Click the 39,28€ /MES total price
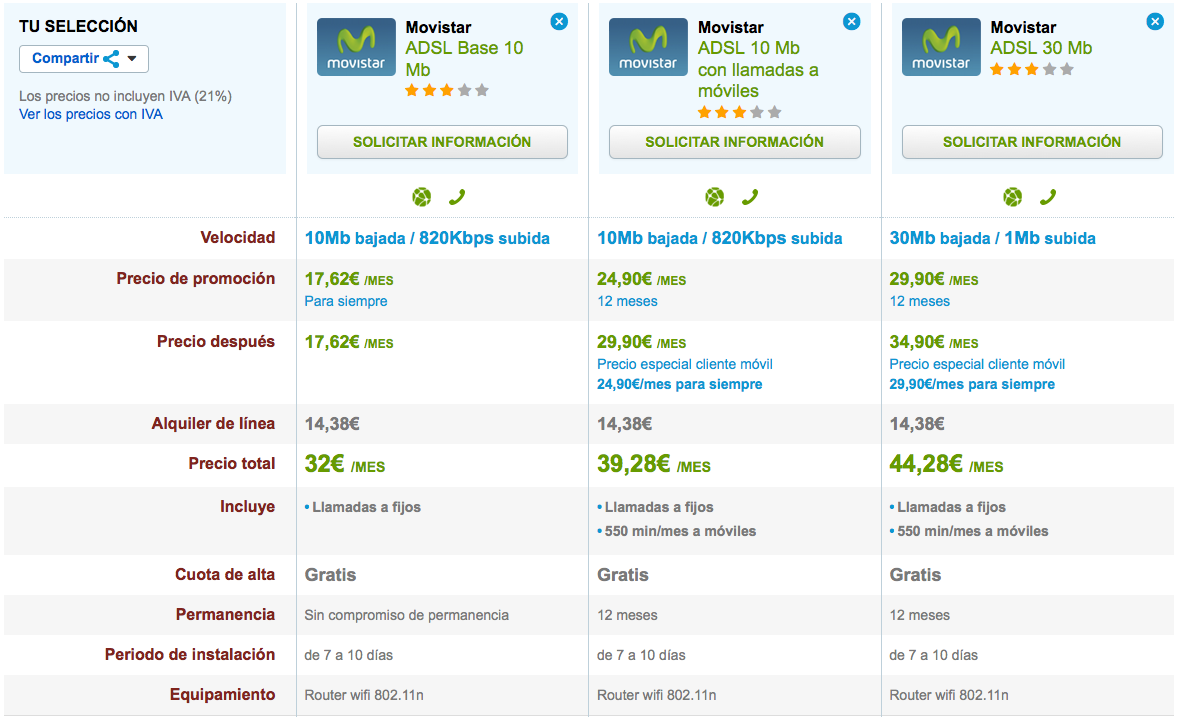Image resolution: width=1178 pixels, height=717 pixels. point(654,464)
